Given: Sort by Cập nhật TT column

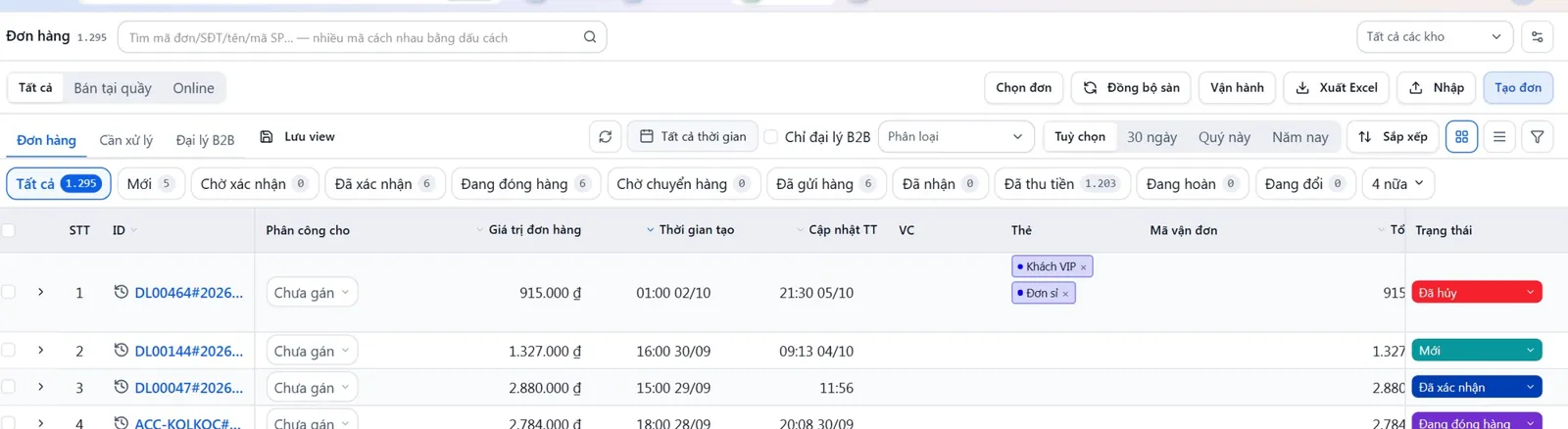Looking at the screenshot, I should click(x=800, y=230).
